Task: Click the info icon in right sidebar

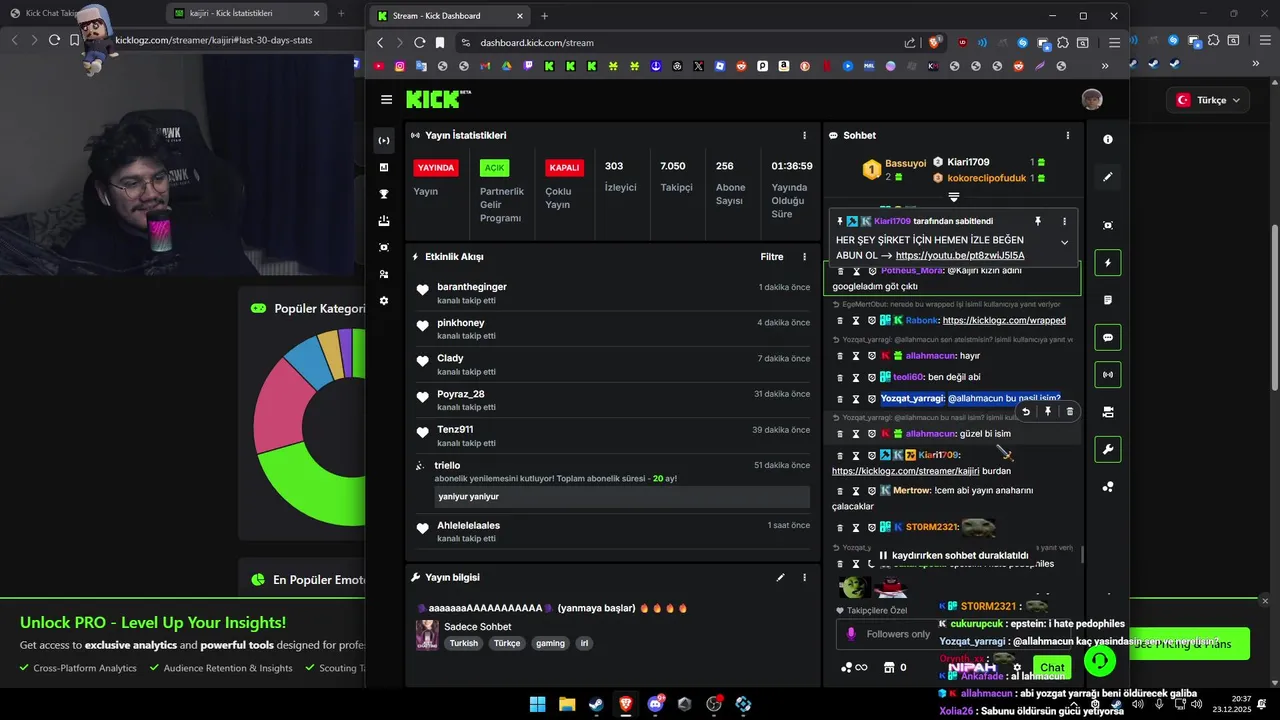Action: click(1108, 139)
